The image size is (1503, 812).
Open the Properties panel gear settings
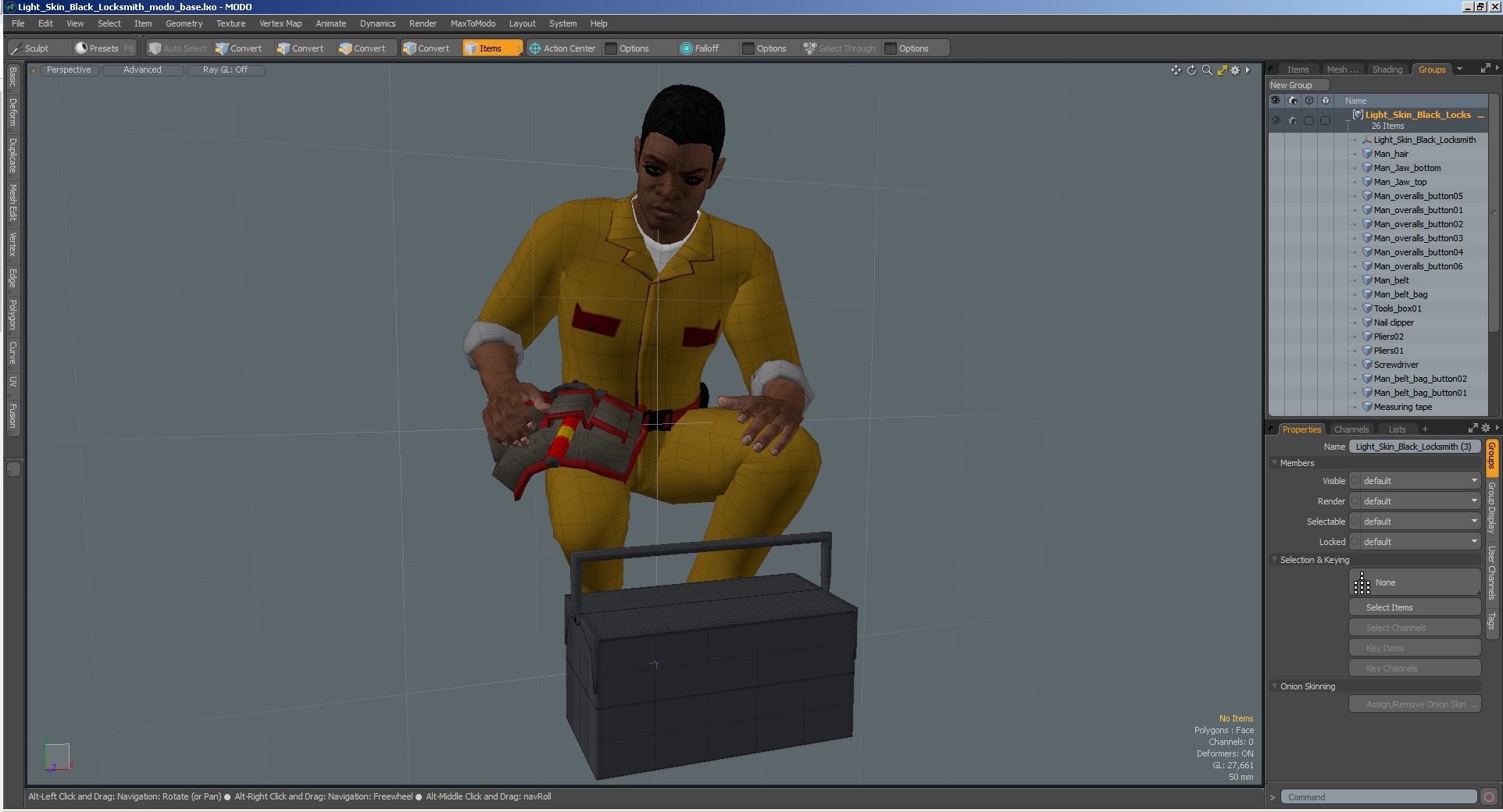pos(1485,428)
